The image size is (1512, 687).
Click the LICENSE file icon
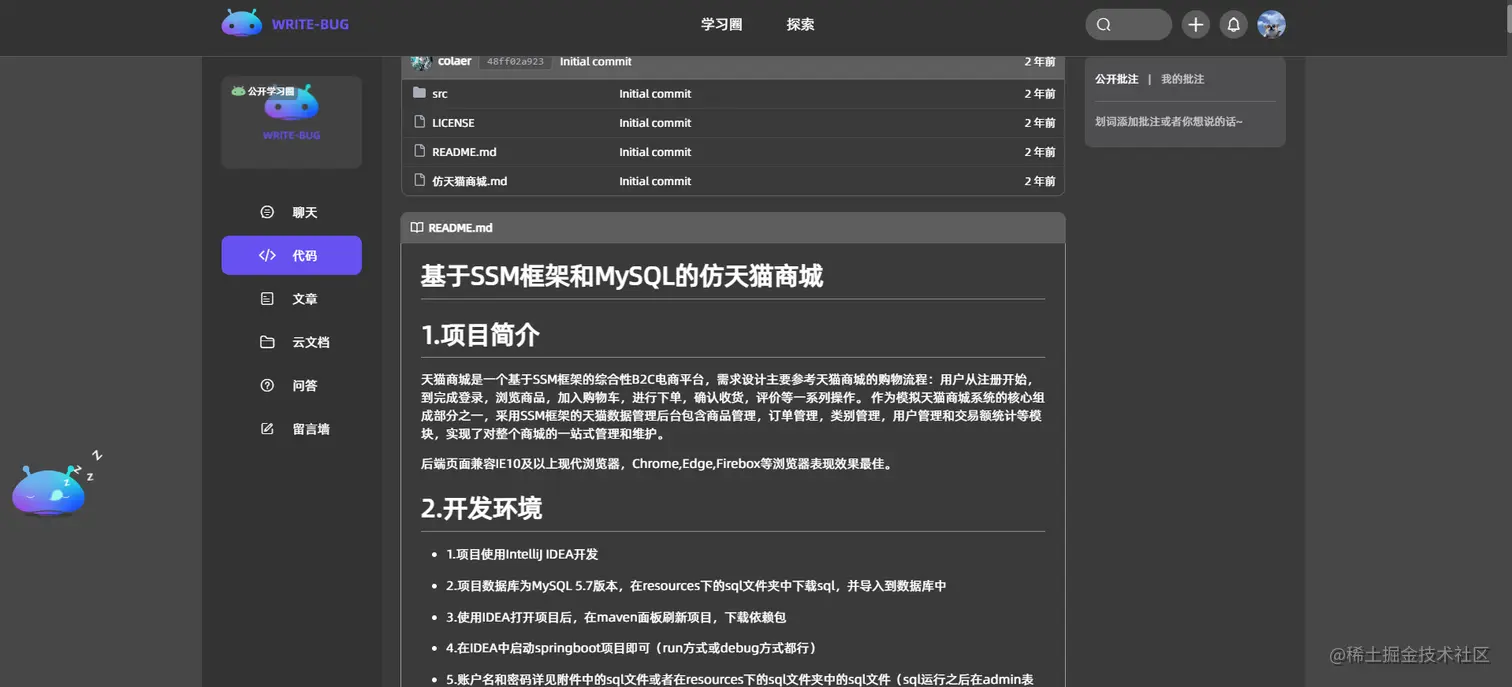[x=419, y=122]
